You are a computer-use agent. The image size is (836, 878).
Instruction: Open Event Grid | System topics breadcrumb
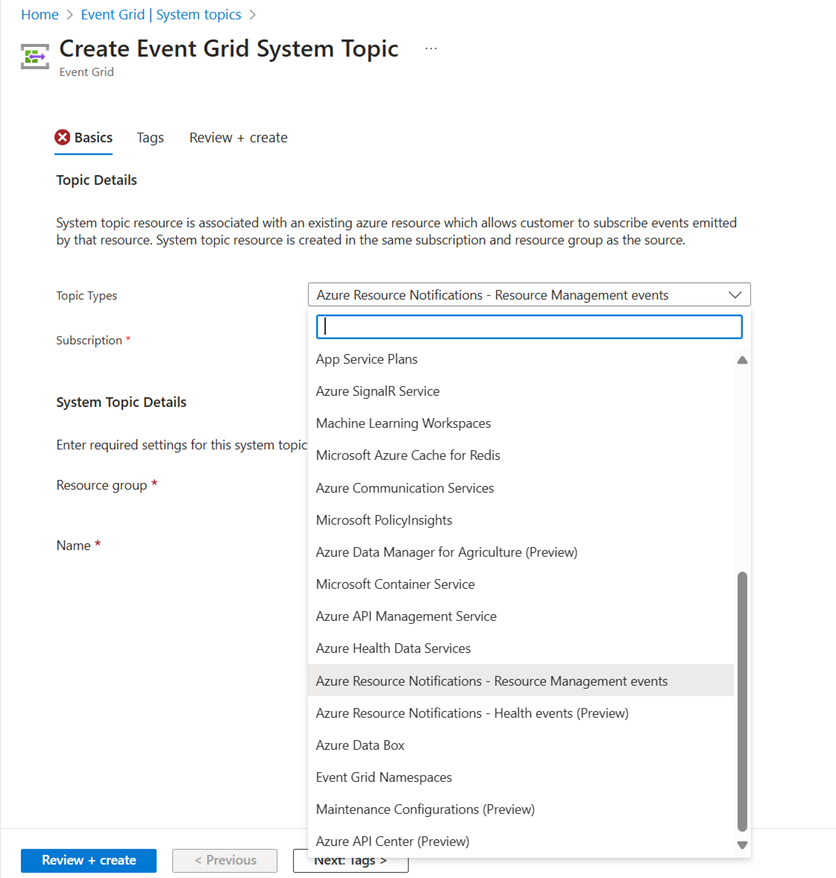(x=161, y=15)
